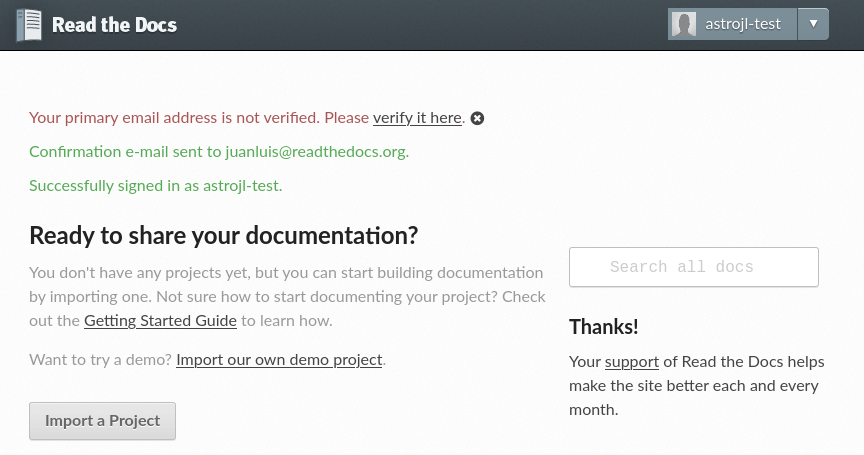This screenshot has height=455, width=864.
Task: Select the astrojl-test username in header
Action: 741,24
